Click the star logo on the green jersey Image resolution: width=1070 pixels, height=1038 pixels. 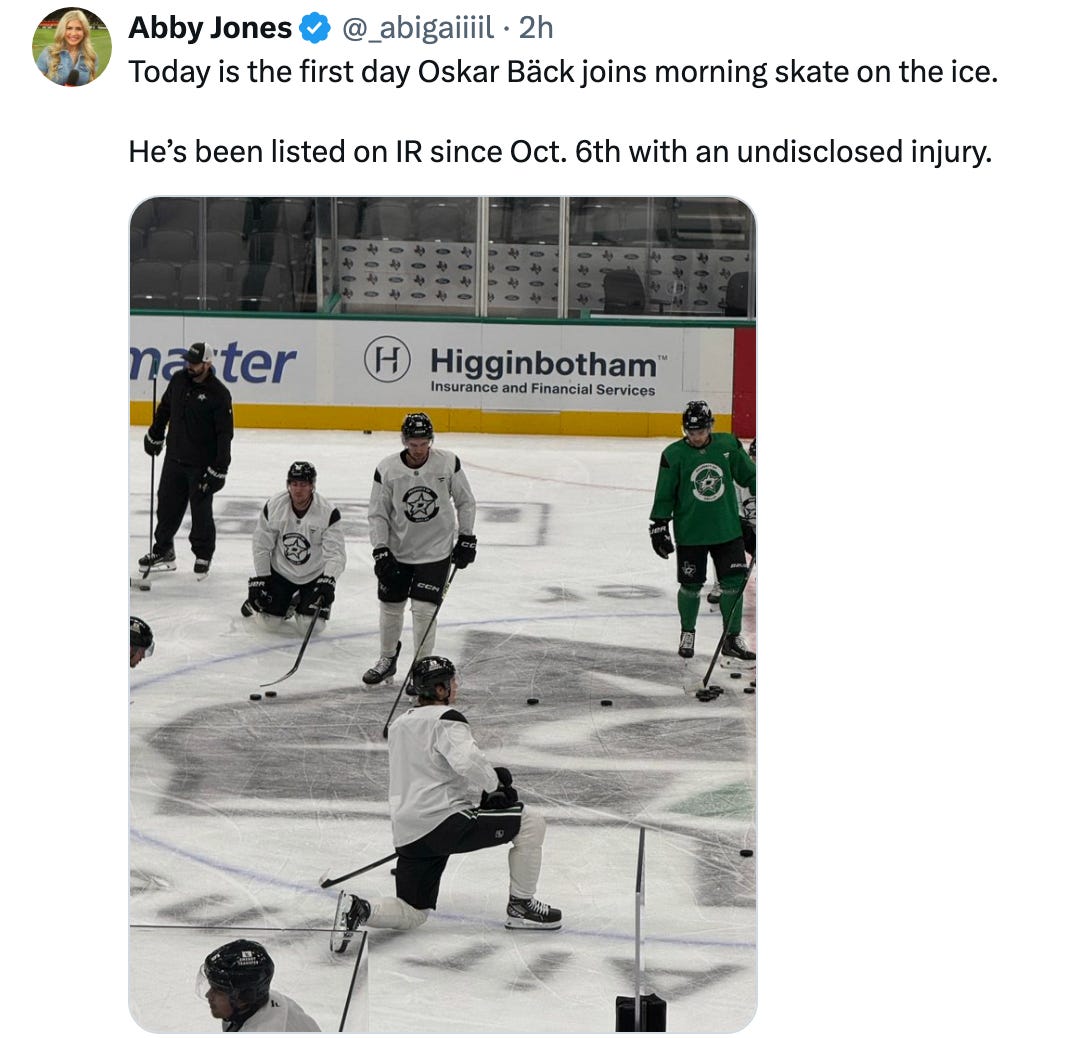pos(707,482)
